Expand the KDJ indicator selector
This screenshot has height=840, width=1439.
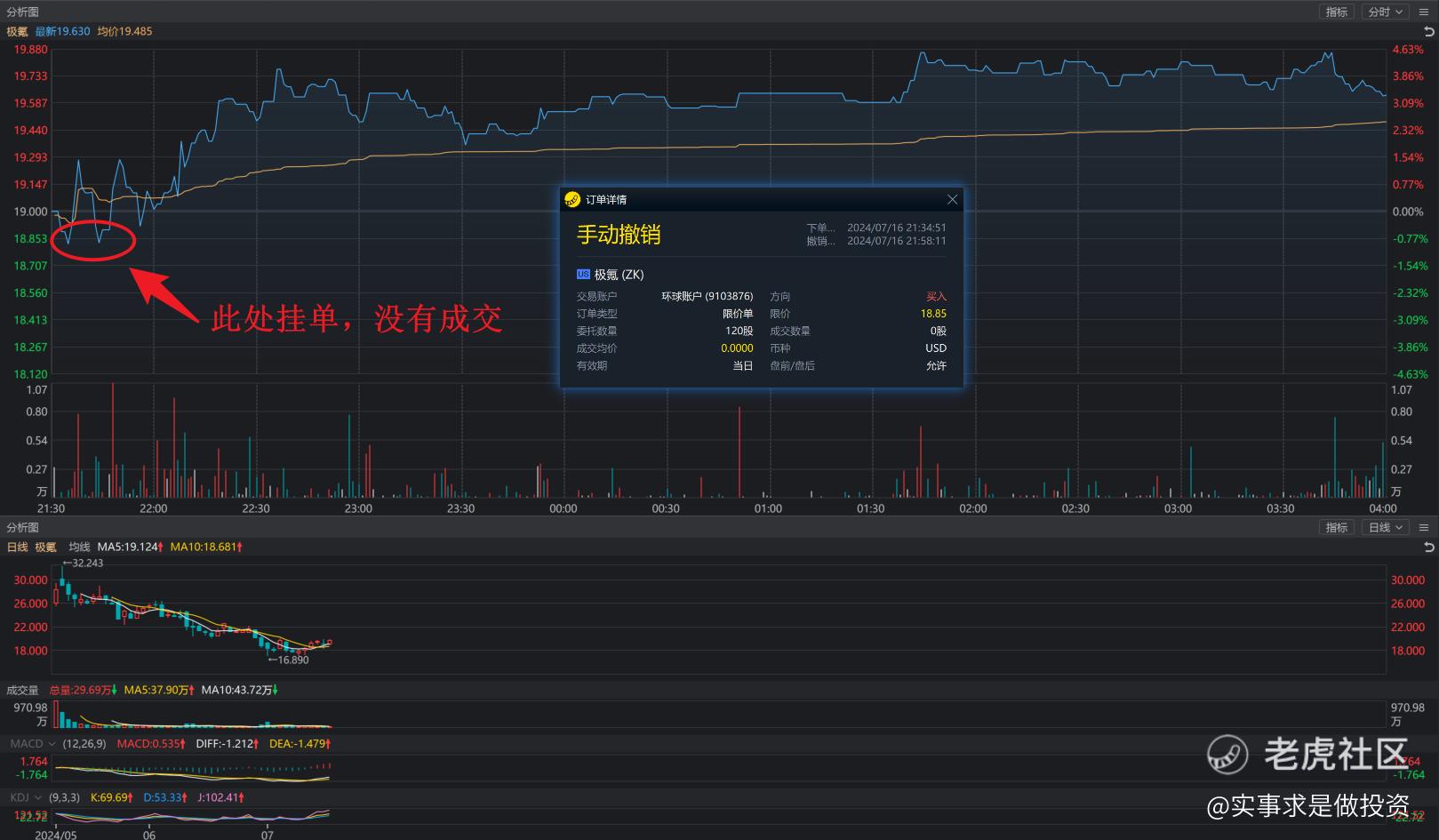click(x=26, y=797)
